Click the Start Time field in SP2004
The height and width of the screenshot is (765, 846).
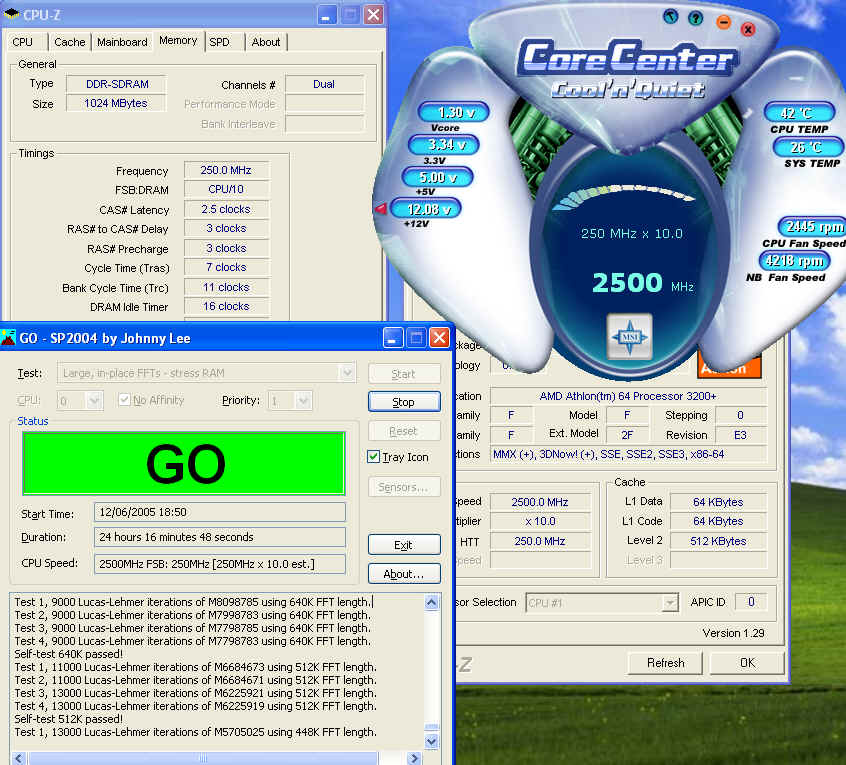point(220,512)
